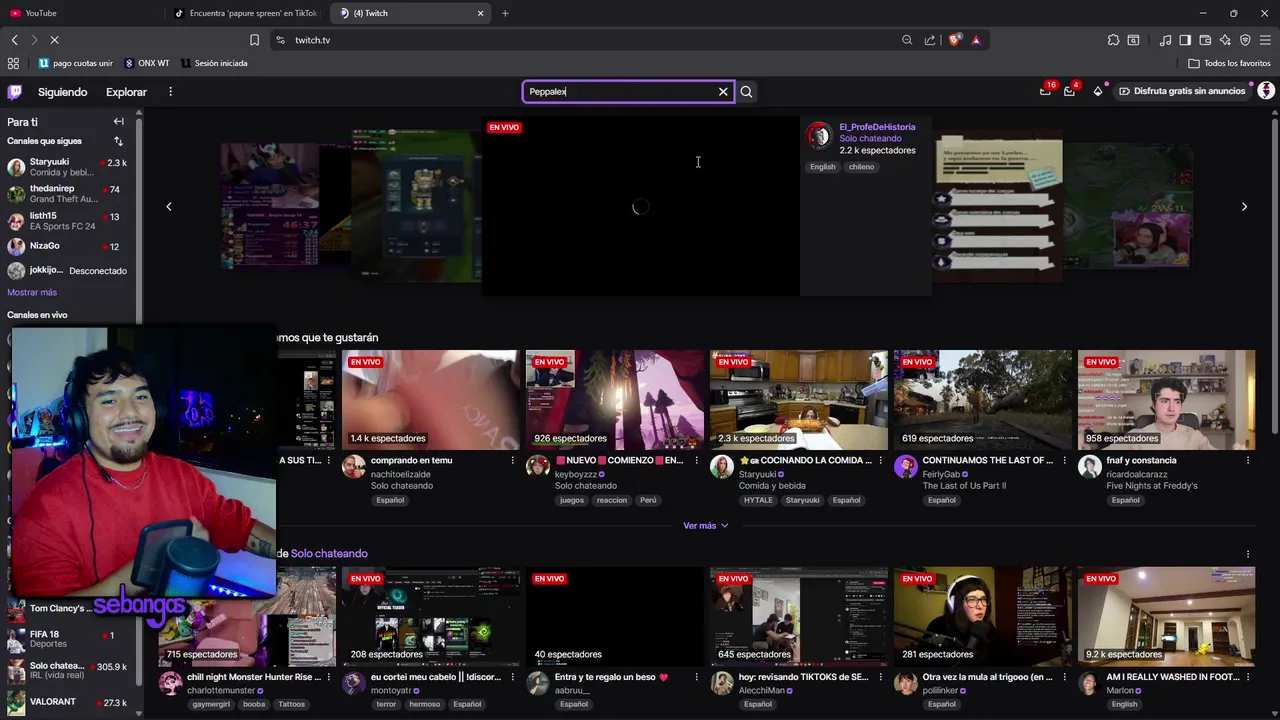Open the three-dot menu beside Explorar
The image size is (1280, 720).
[170, 92]
